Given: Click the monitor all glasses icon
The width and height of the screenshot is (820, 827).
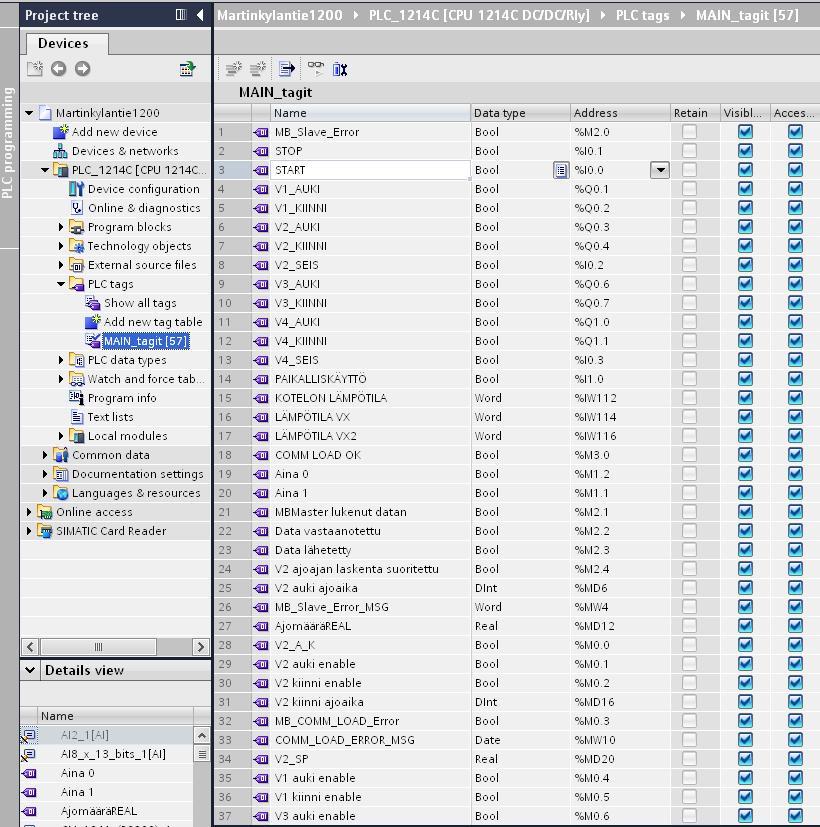Looking at the screenshot, I should point(316,69).
